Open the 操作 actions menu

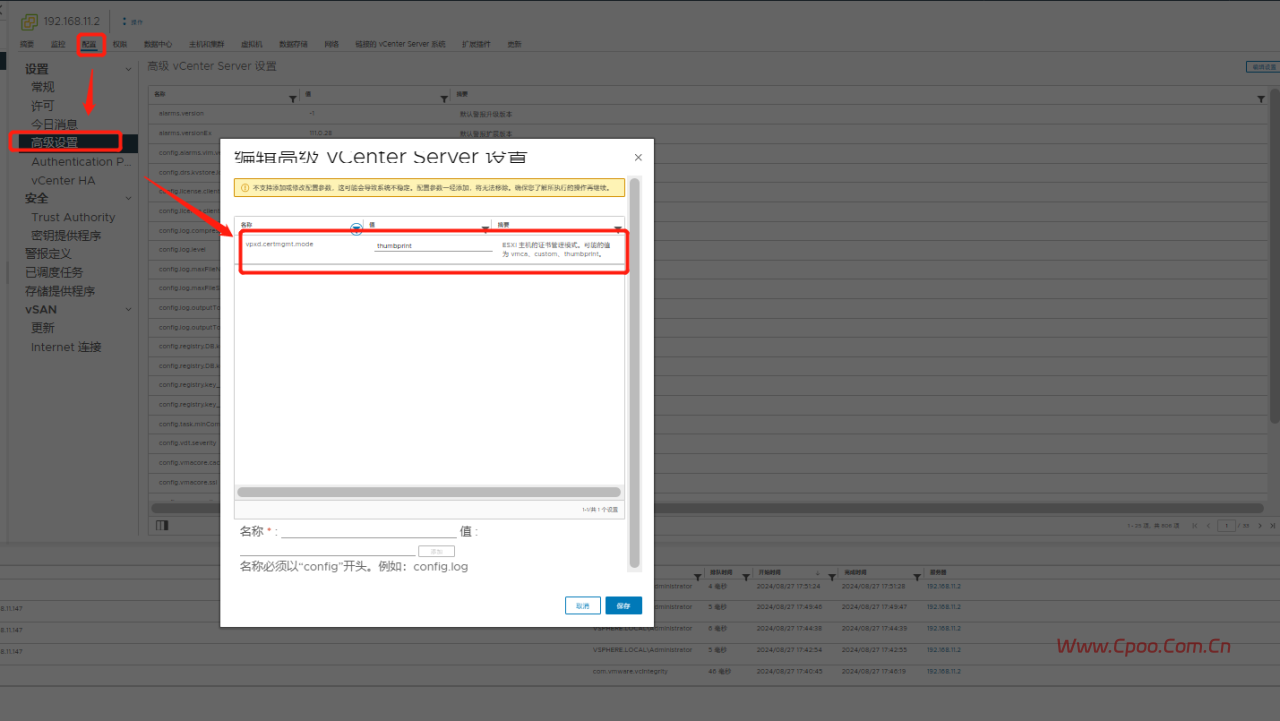pos(133,21)
